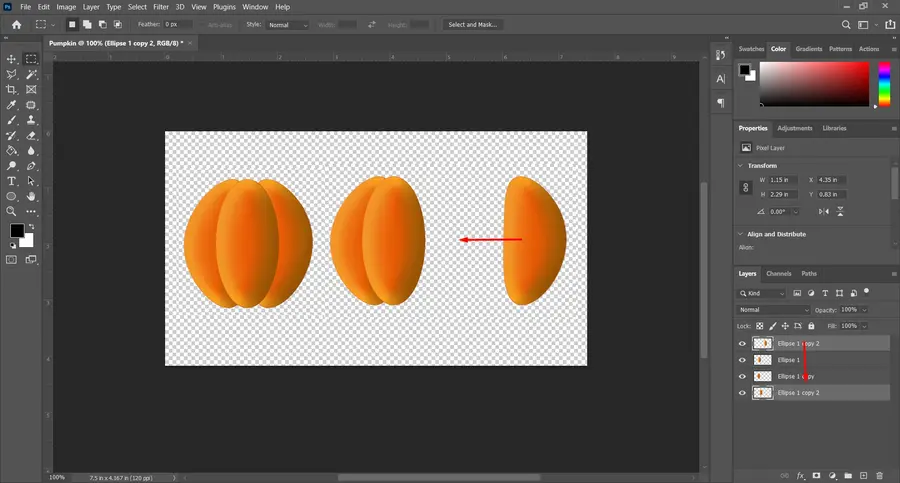Viewport: 900px width, 483px height.
Task: Flip vertical in Transform properties
Action: pyautogui.click(x=840, y=211)
